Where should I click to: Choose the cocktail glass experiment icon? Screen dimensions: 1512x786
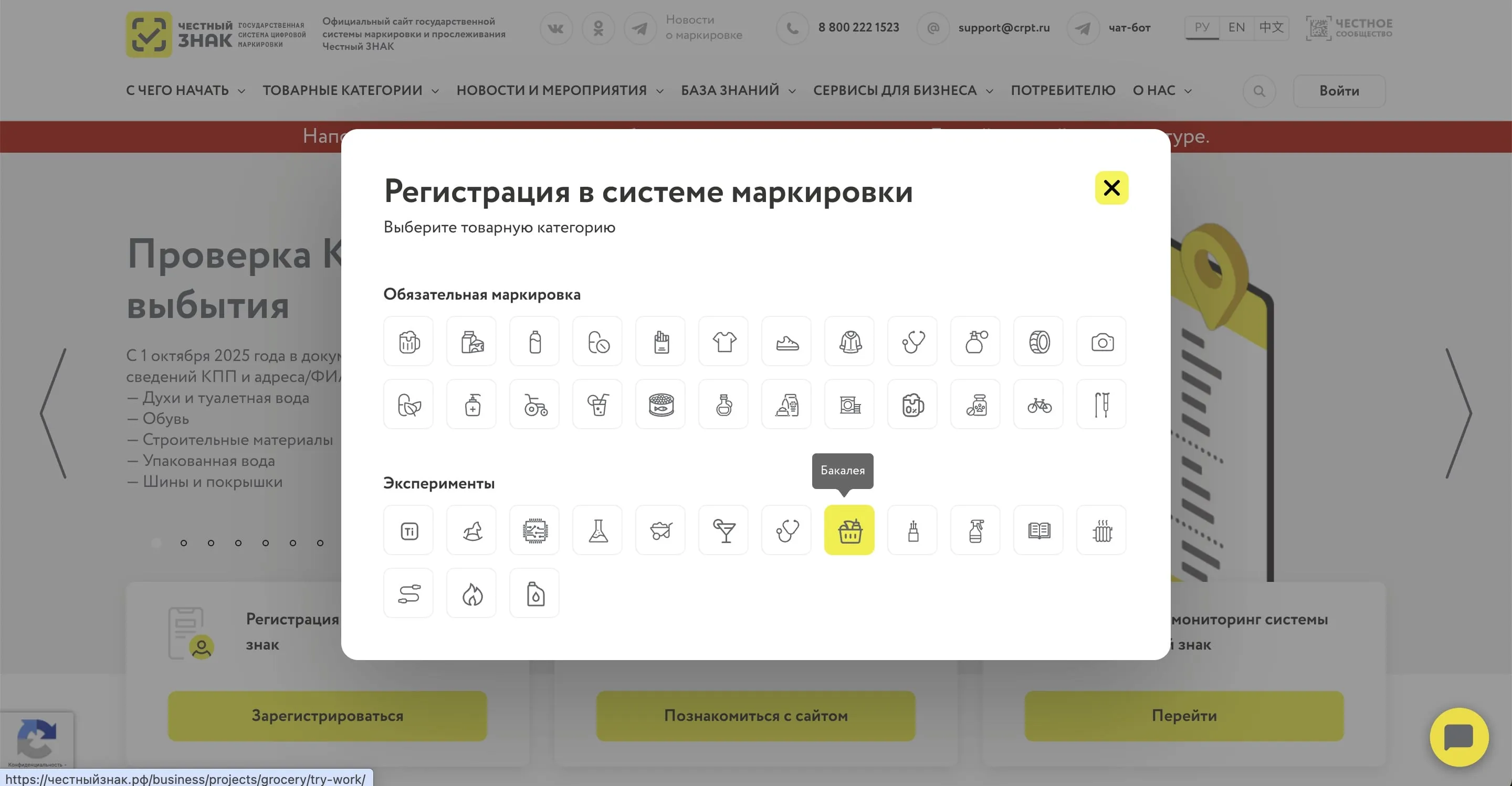pyautogui.click(x=724, y=530)
